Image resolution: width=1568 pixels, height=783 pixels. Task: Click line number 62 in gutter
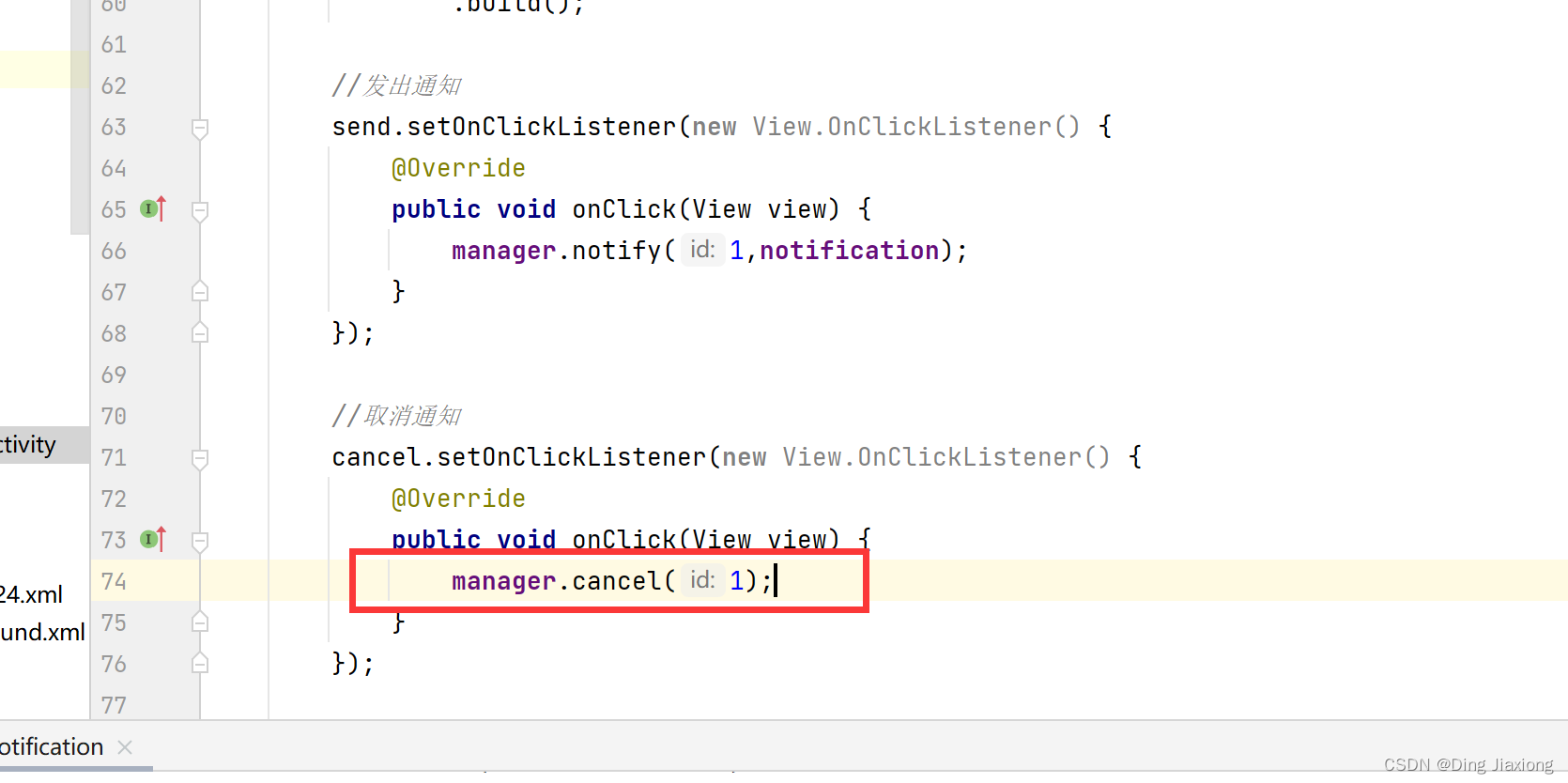point(114,85)
